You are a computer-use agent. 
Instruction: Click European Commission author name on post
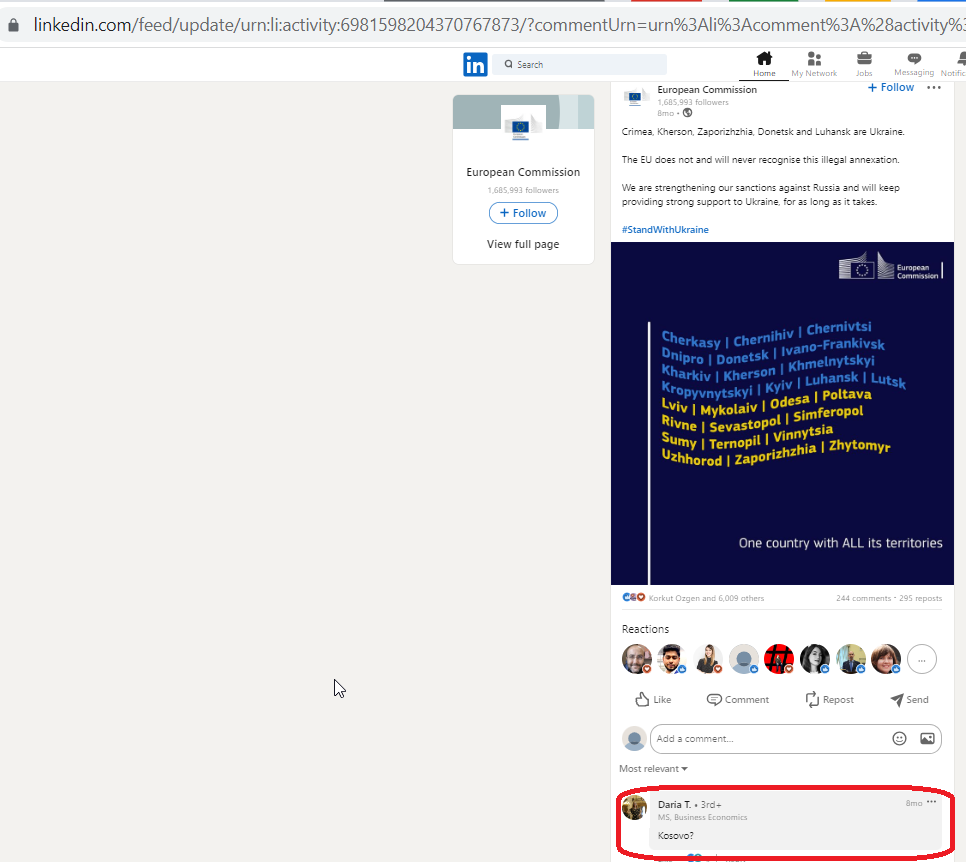(x=707, y=89)
